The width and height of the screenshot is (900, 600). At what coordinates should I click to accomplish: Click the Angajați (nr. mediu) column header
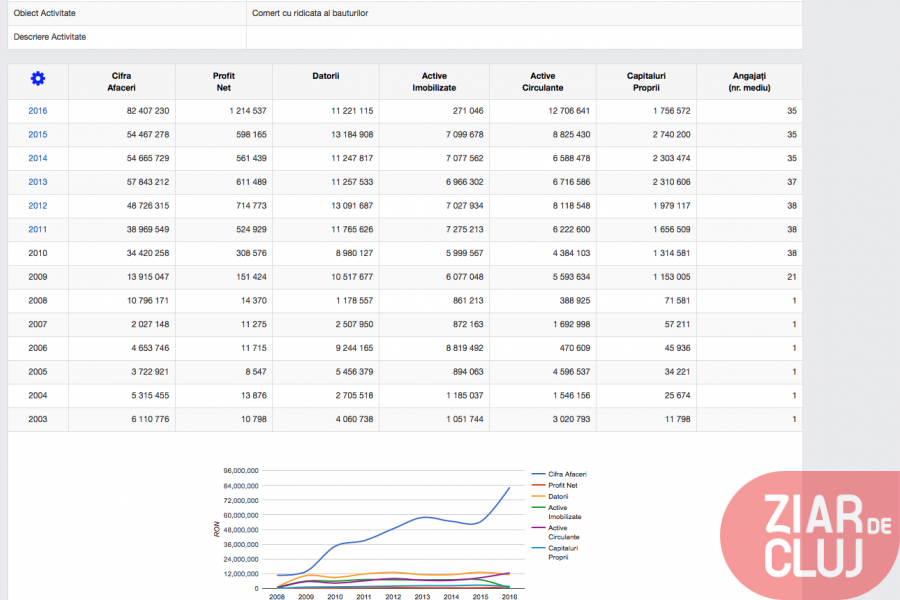coord(749,82)
